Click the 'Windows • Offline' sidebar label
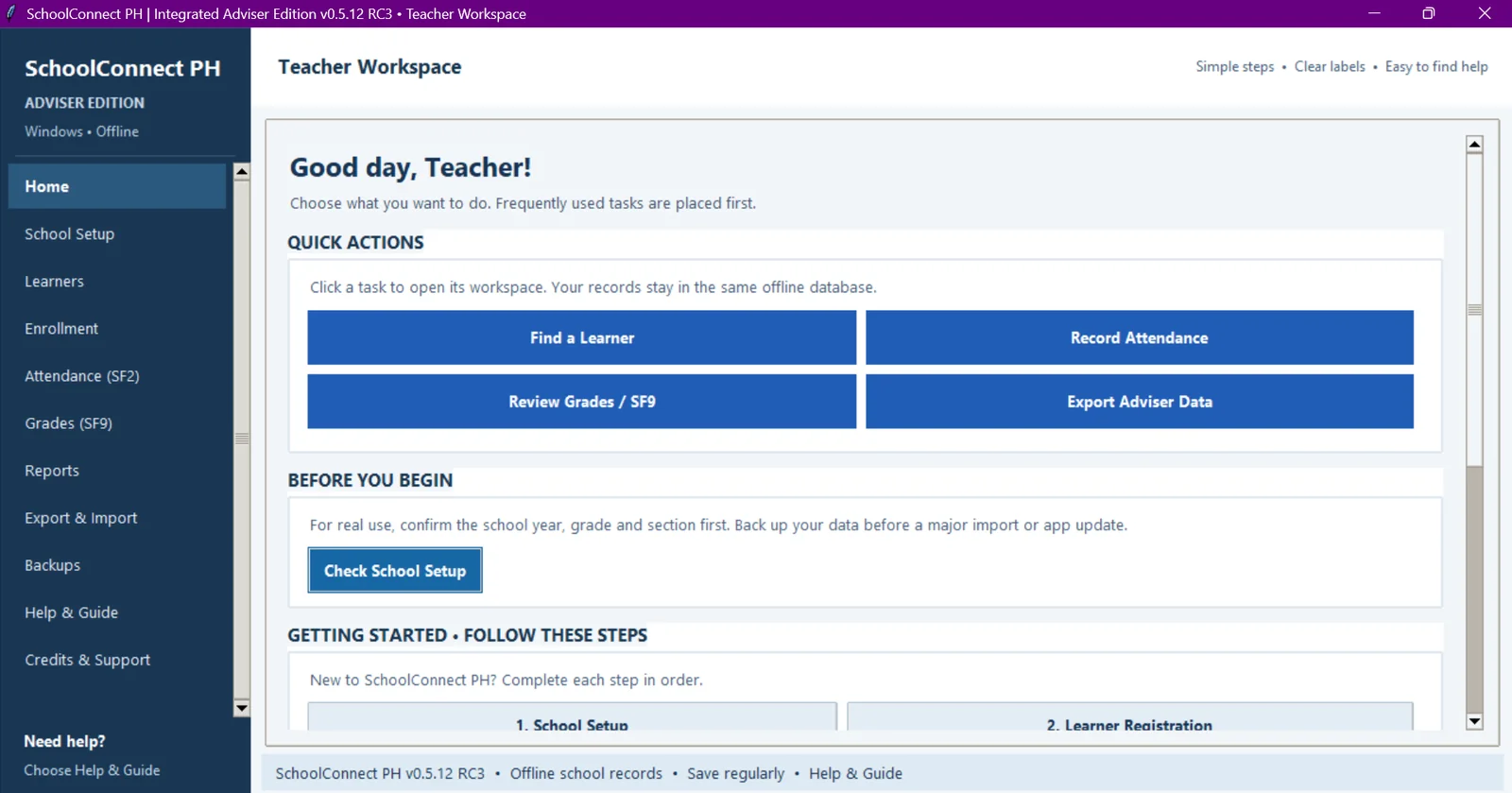This screenshot has height=793, width=1512. [x=81, y=131]
